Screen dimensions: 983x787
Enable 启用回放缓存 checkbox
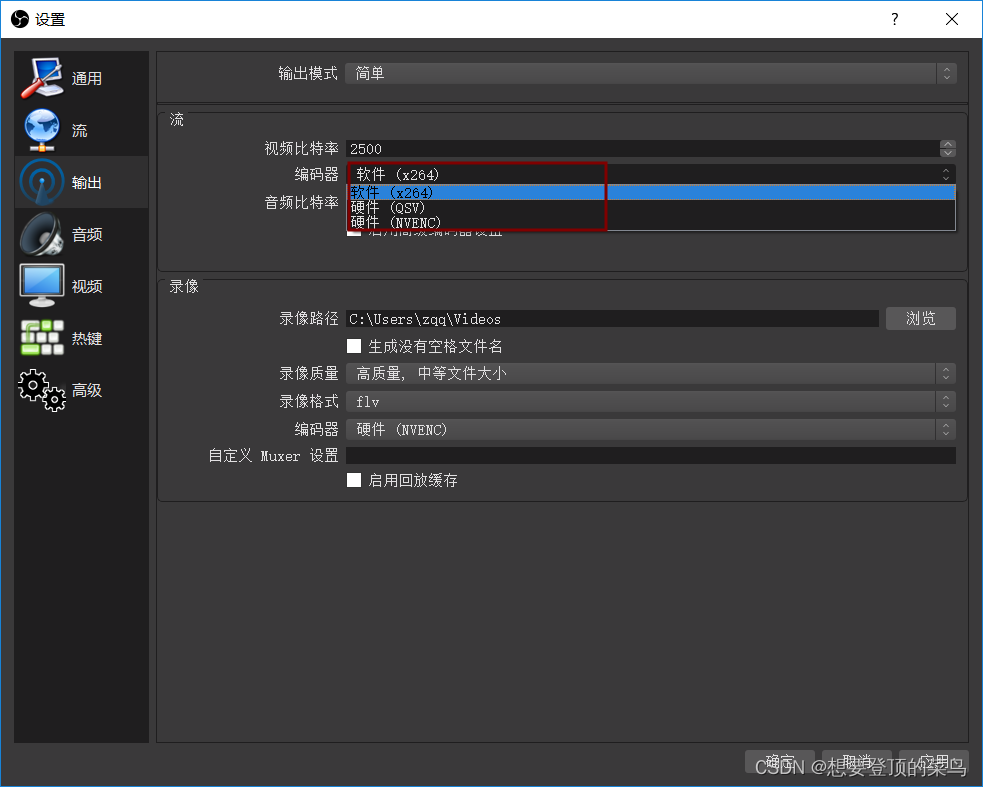(x=354, y=480)
